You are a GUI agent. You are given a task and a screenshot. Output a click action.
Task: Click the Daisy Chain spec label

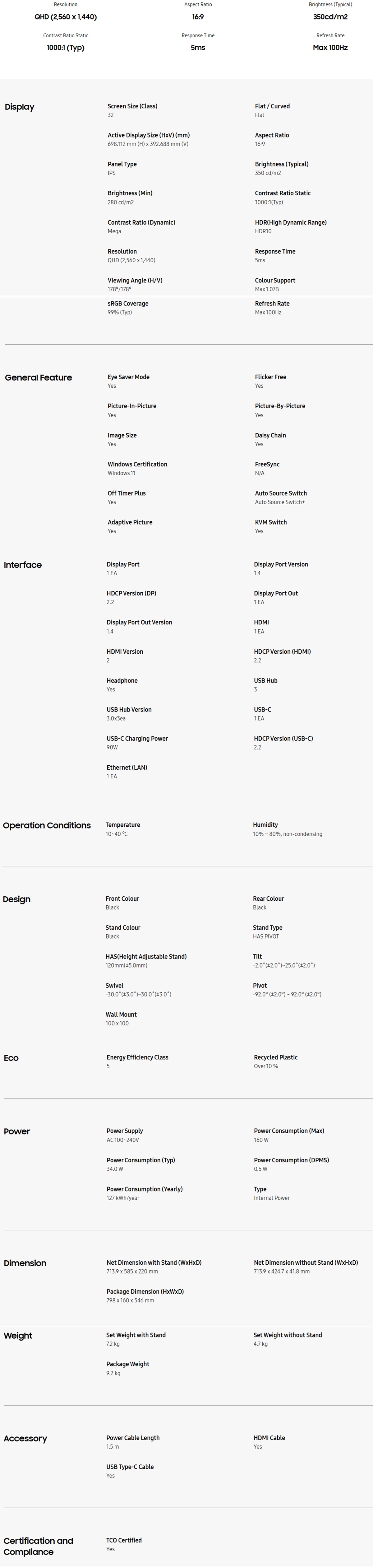tap(270, 436)
